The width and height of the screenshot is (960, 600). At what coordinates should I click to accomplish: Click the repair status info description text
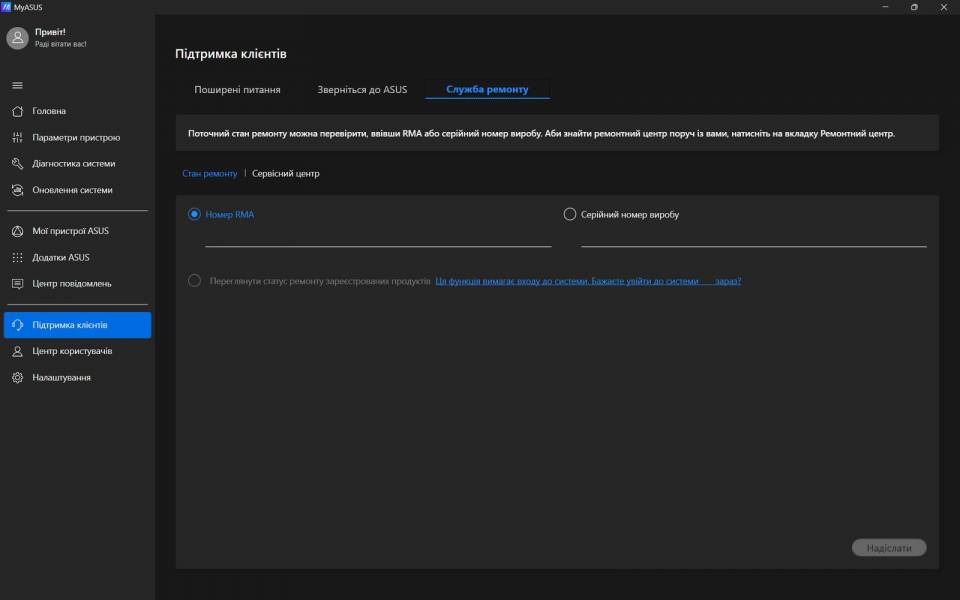(x=541, y=133)
